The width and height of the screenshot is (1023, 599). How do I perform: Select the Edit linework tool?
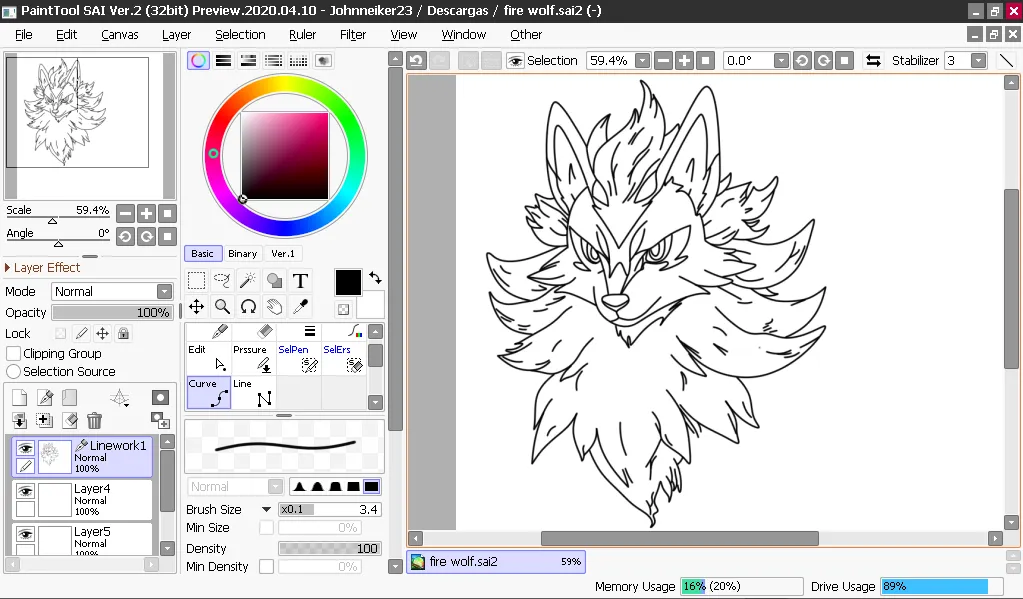coord(209,358)
